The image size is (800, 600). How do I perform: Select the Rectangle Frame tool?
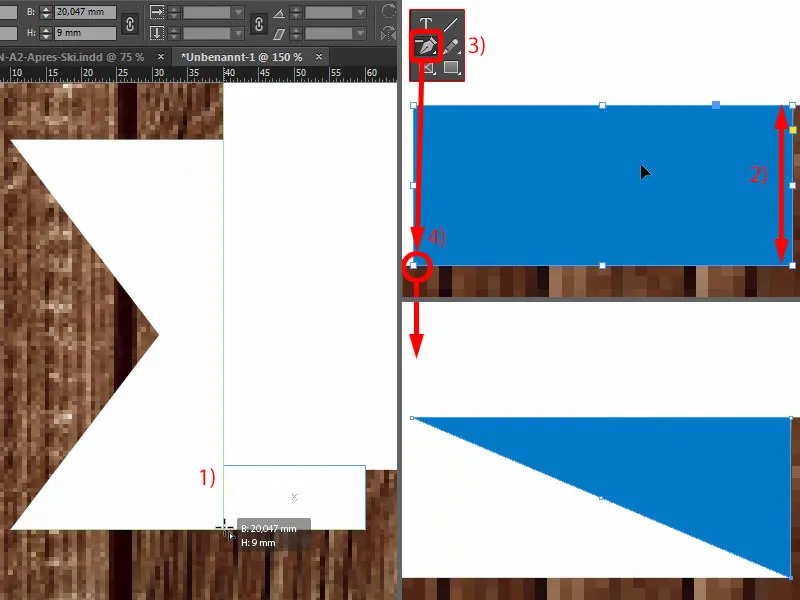[x=429, y=68]
